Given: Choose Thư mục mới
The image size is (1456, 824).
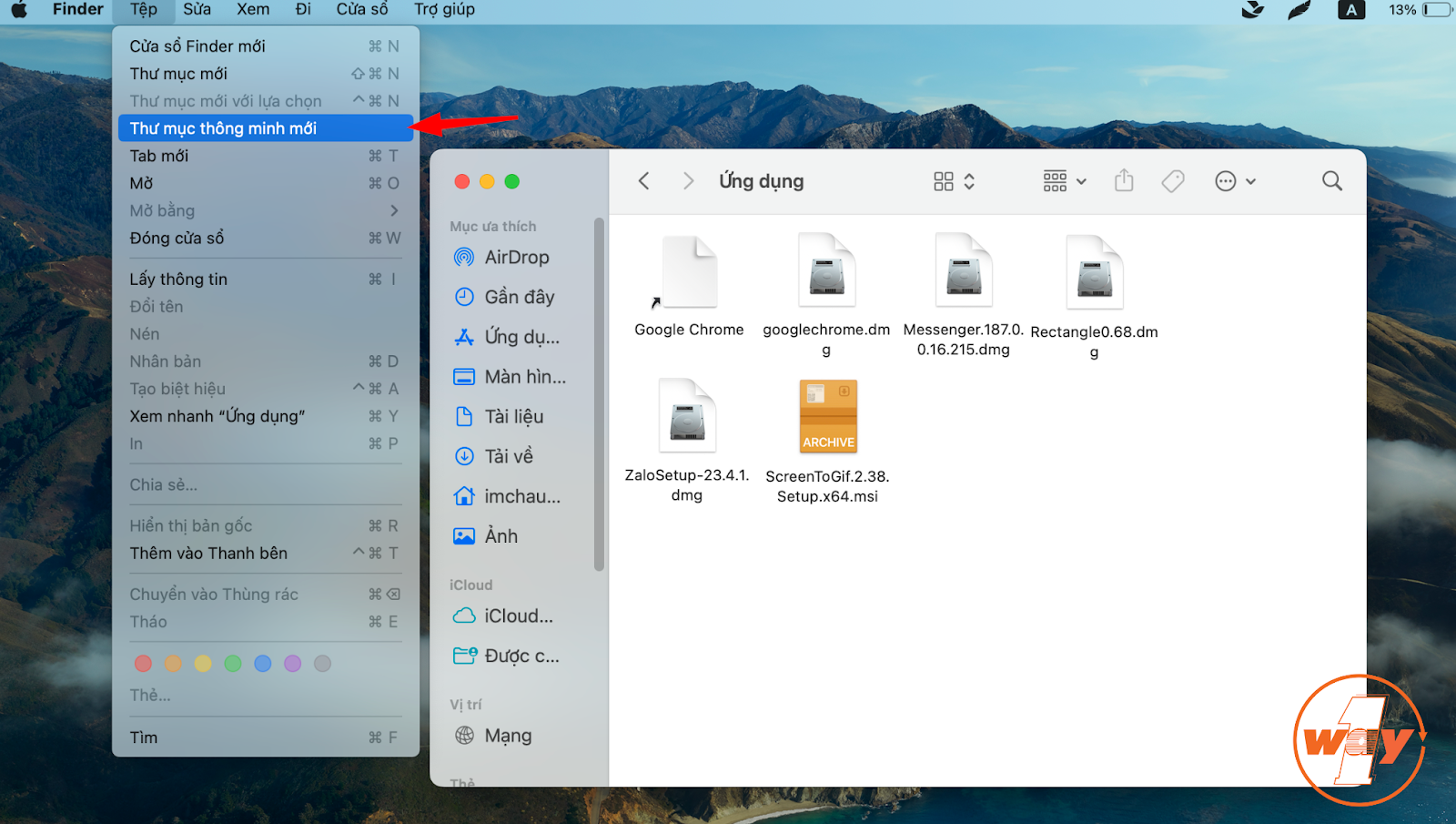Looking at the screenshot, I should pos(266,74).
